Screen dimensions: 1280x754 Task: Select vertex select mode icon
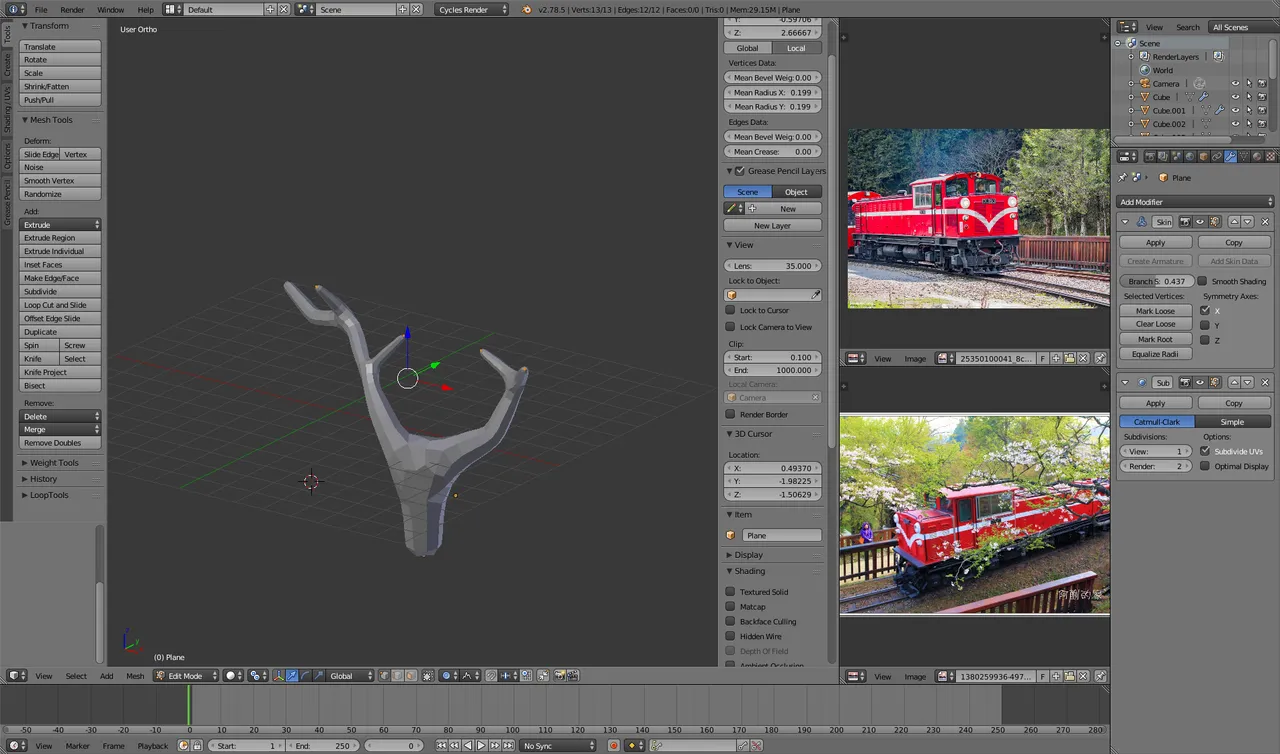(384, 676)
